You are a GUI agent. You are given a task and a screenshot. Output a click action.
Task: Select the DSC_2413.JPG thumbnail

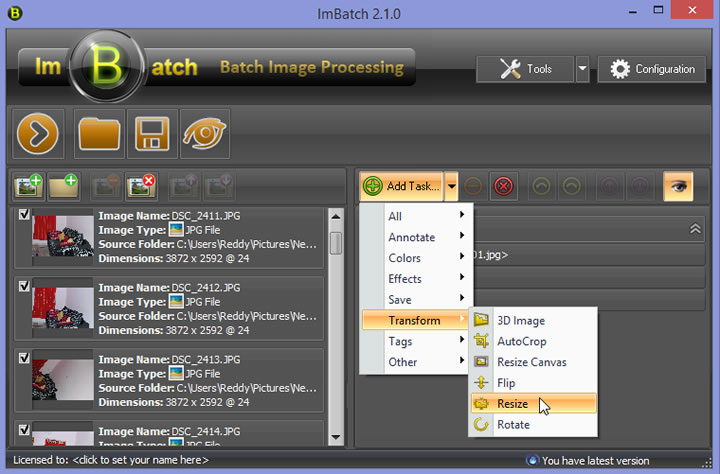point(63,379)
